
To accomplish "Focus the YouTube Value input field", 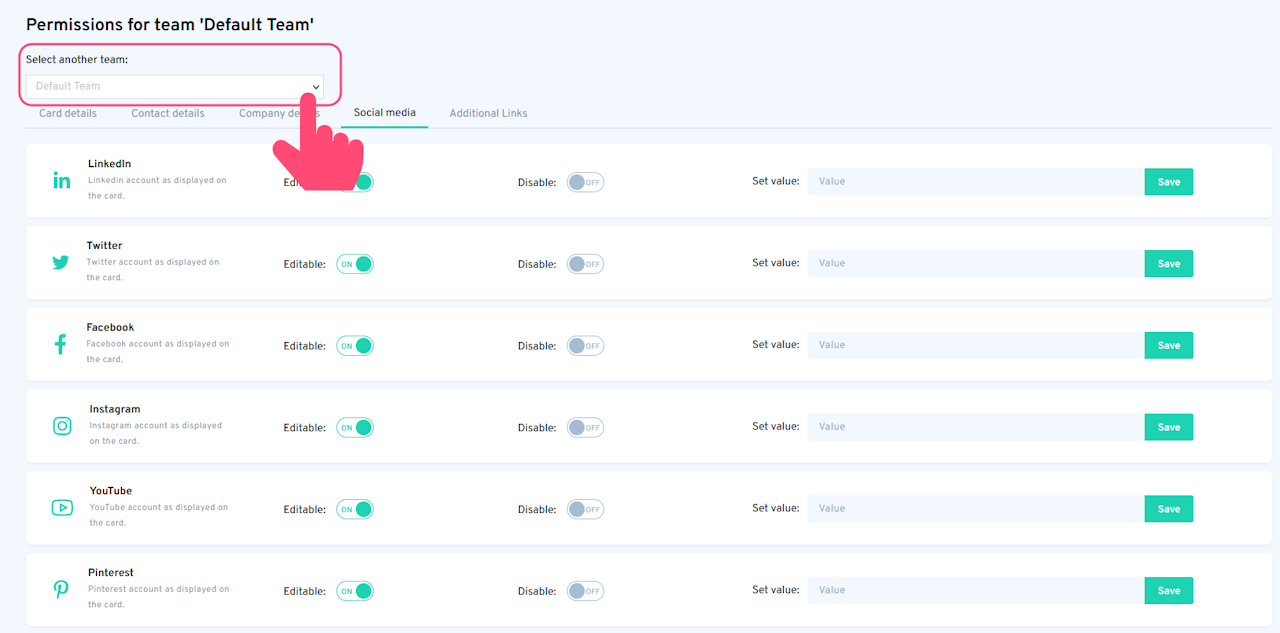I will pyautogui.click(x=976, y=509).
